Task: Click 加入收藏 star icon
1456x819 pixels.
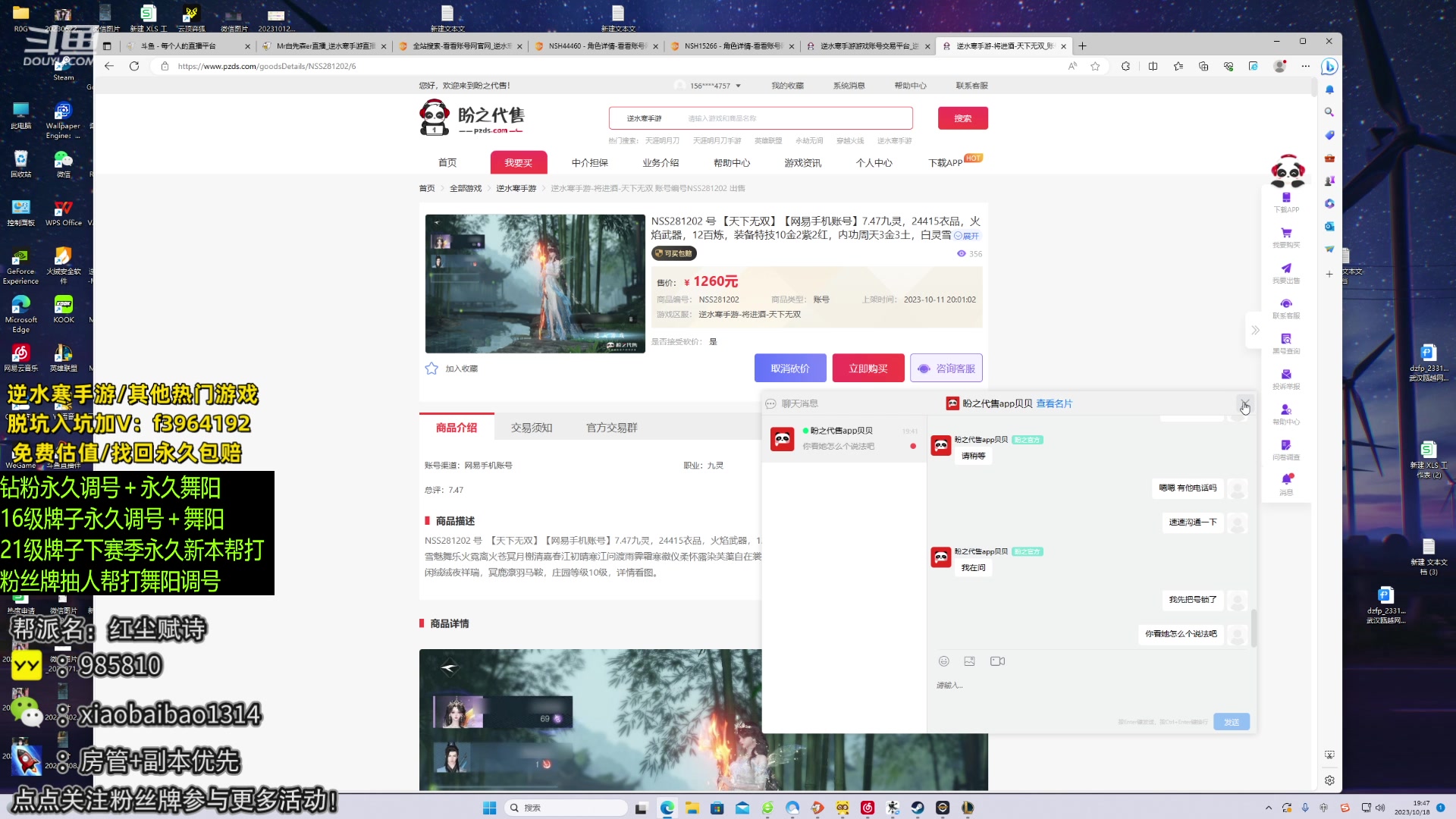Action: click(x=431, y=369)
